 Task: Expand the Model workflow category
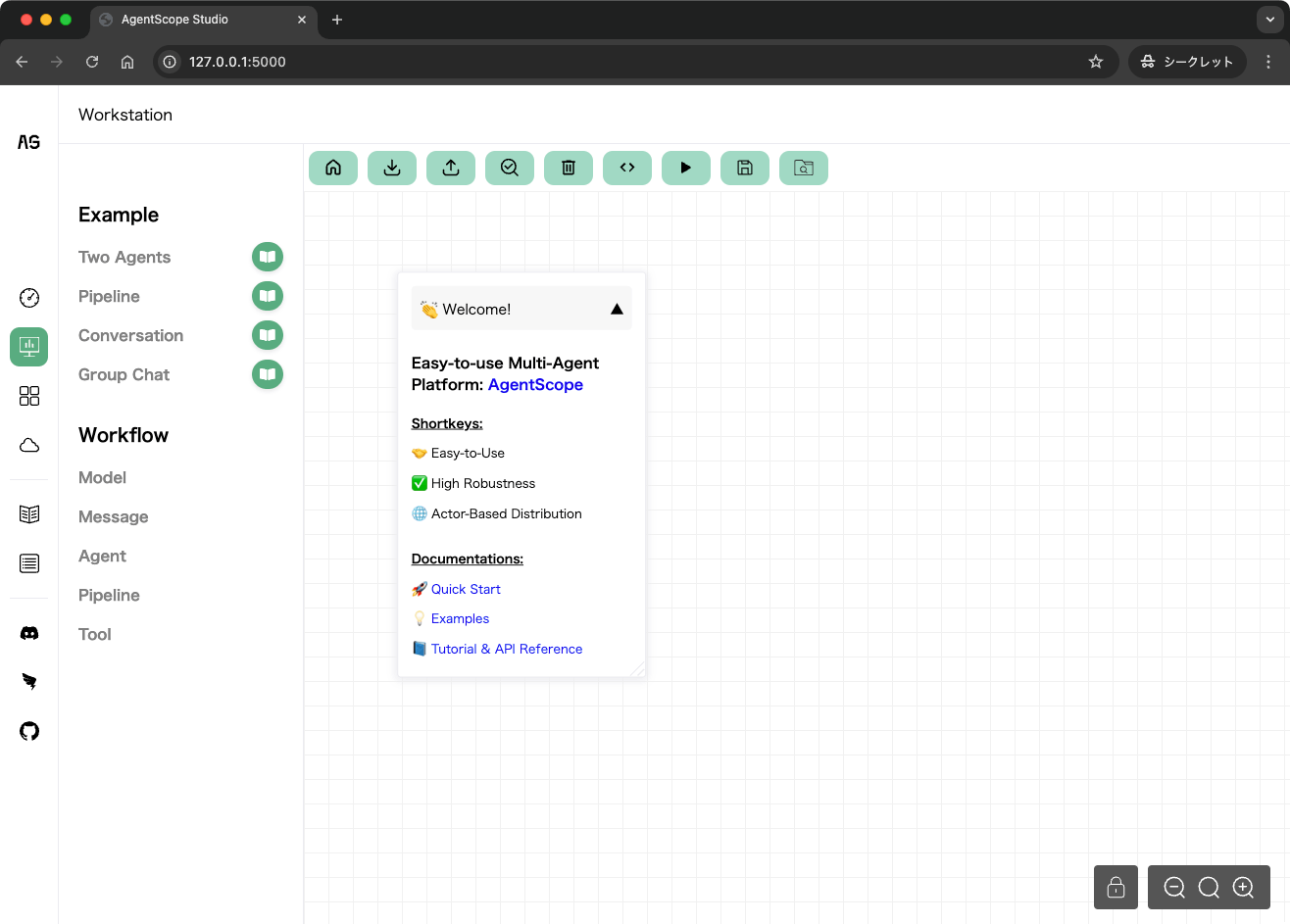coord(102,477)
